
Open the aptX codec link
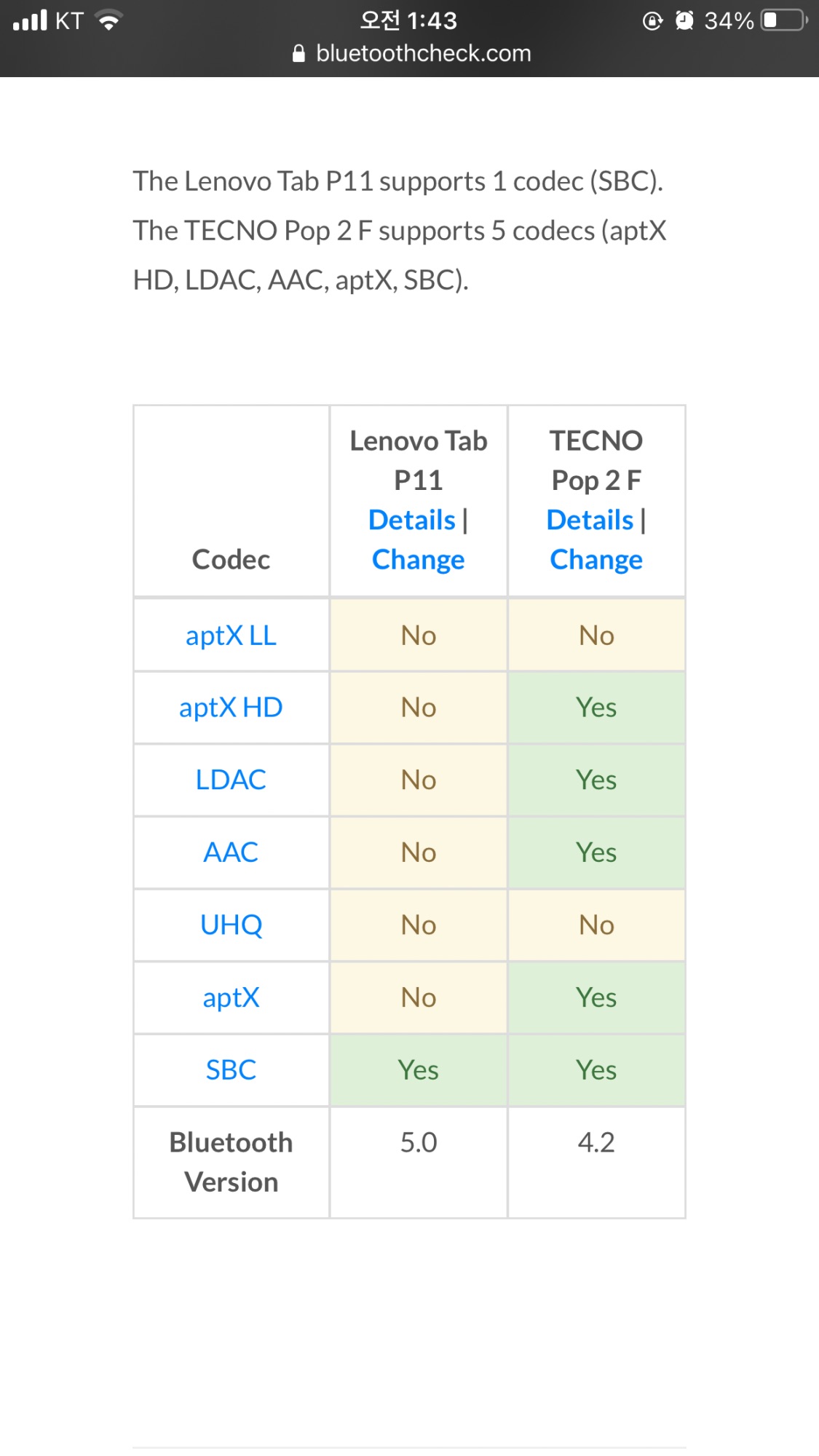[231, 997]
